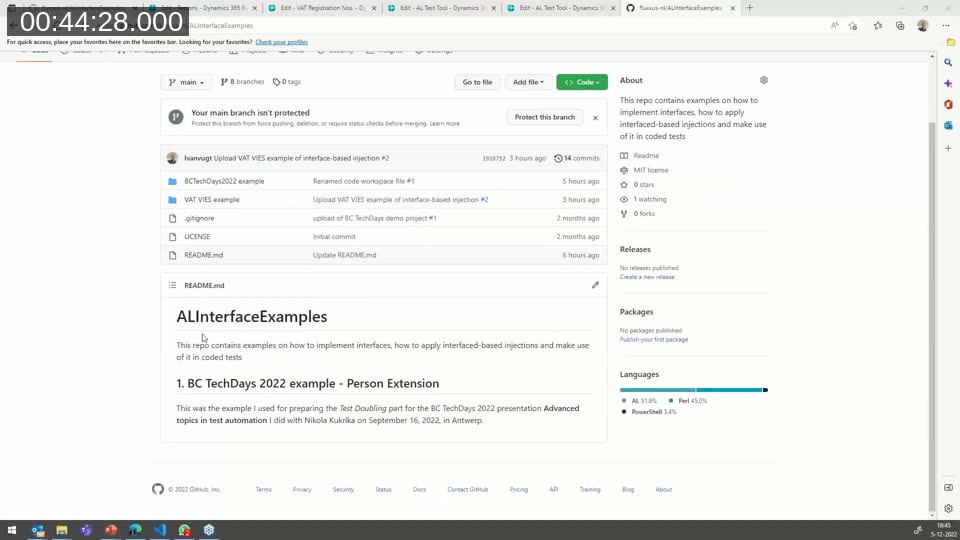The height and width of the screenshot is (540, 960).
Task: Open BCTechDays2022 example folder
Action: click(224, 181)
